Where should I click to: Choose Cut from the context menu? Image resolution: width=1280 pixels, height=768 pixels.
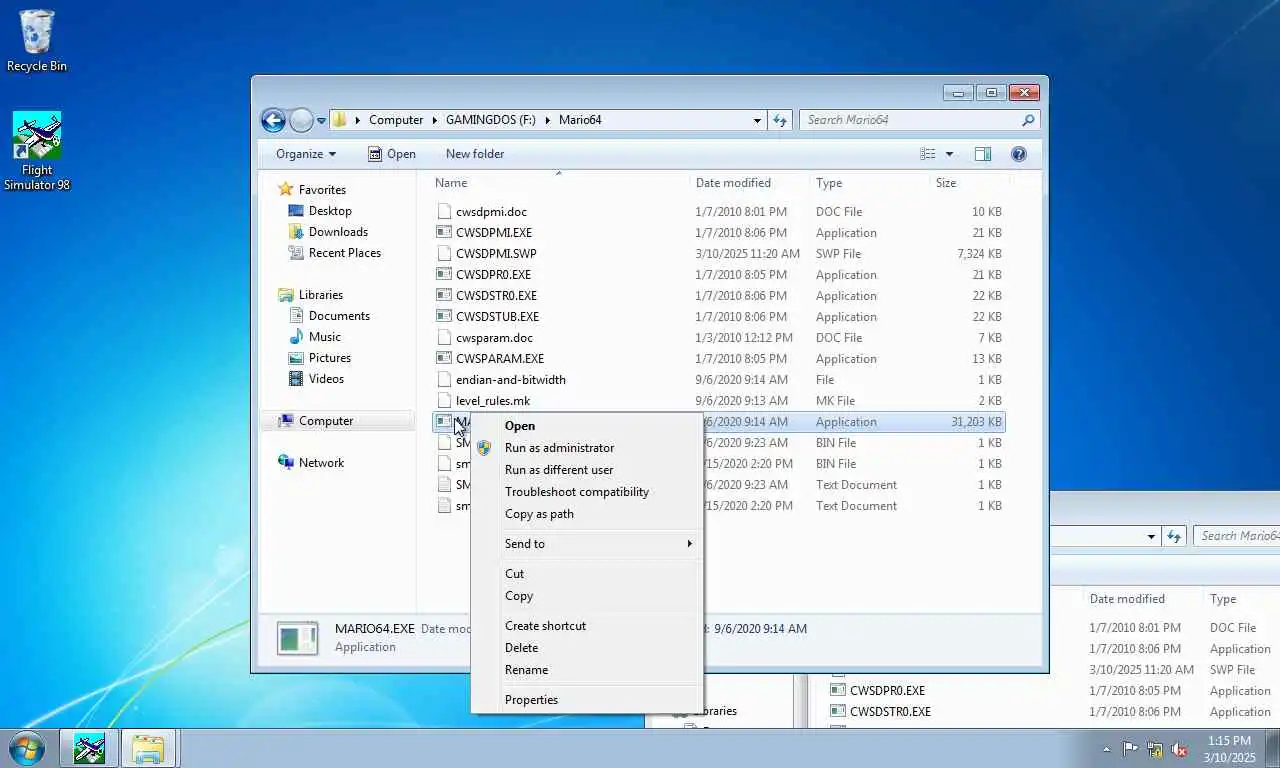[x=587, y=574]
